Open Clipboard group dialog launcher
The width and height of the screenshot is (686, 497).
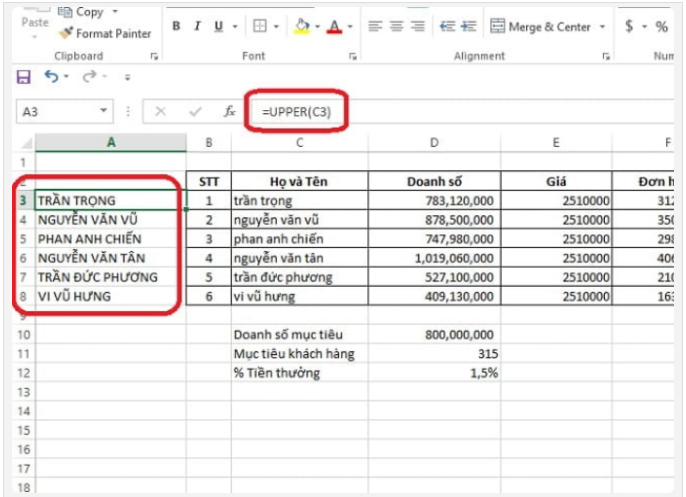pos(154,56)
